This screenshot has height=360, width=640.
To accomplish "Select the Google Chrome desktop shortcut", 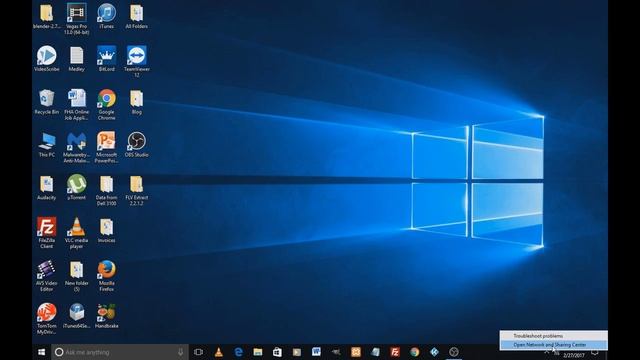I will 107,104.
